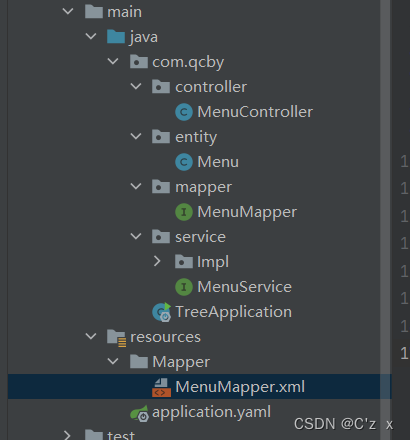Click the MenuMapper.xml file icon

click(161, 387)
